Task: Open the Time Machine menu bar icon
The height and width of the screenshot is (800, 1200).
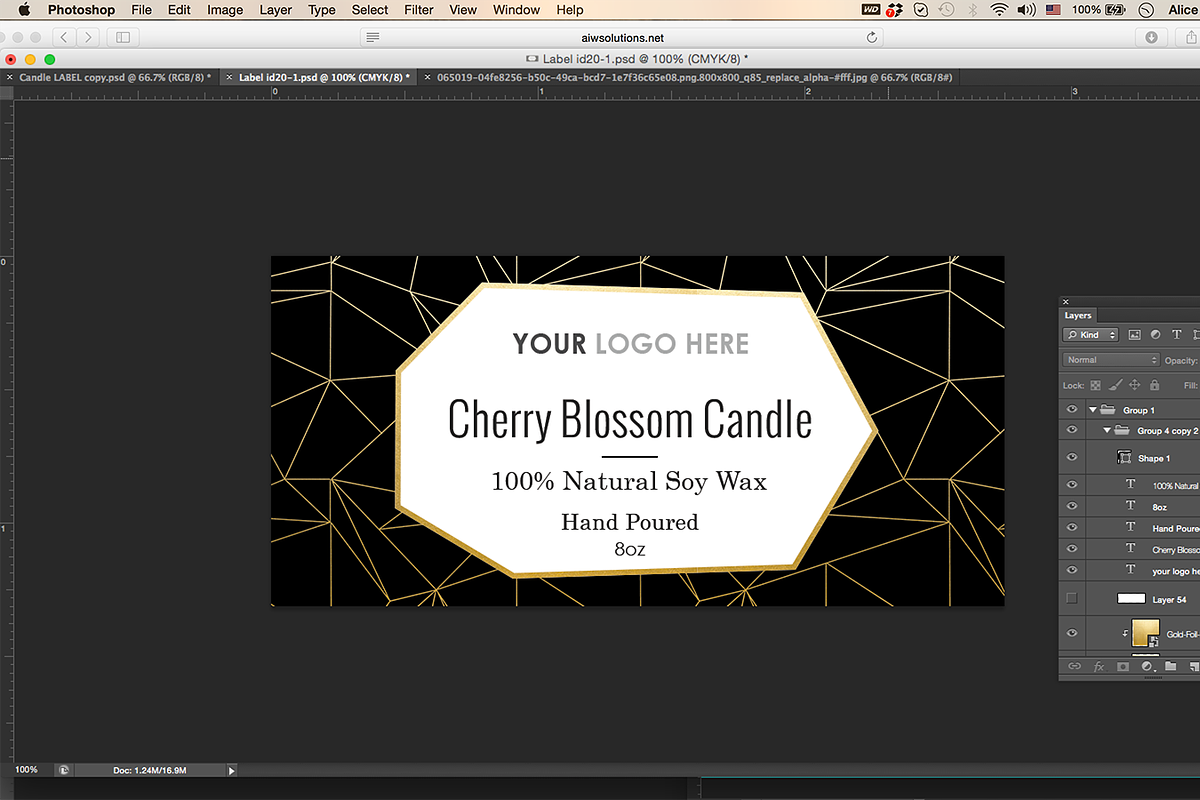Action: click(946, 10)
